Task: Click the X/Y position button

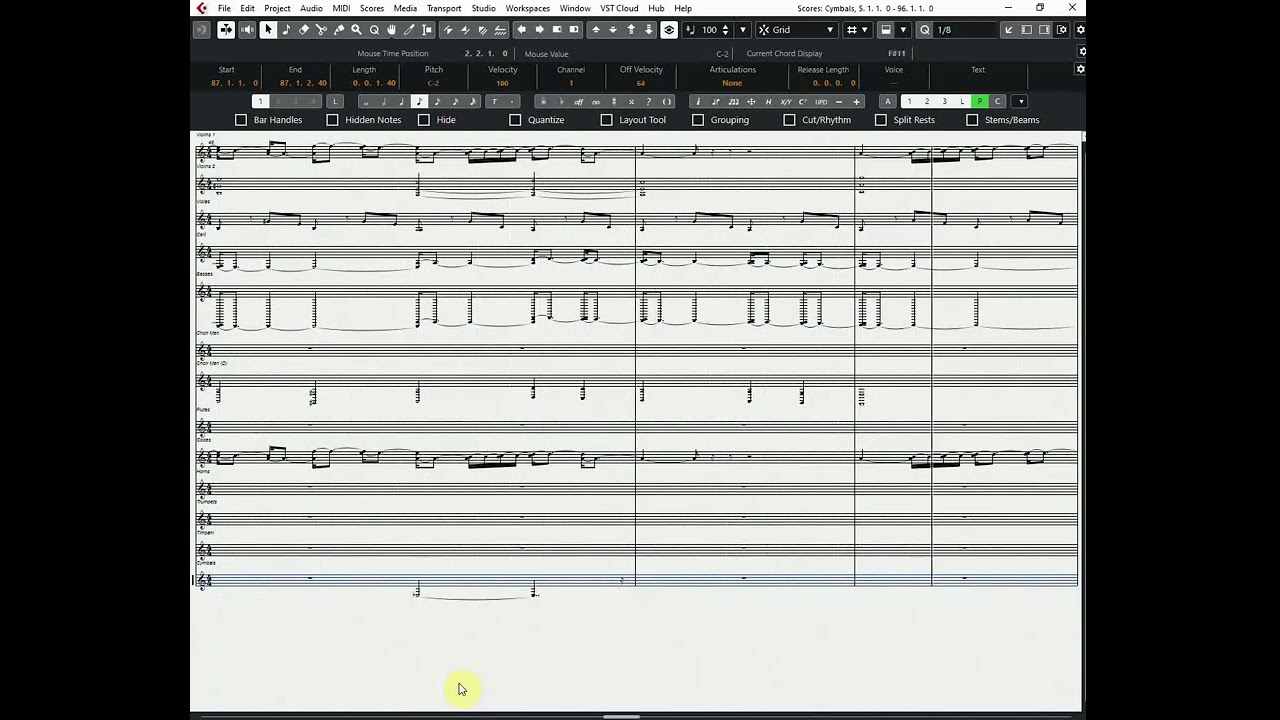Action: point(785,101)
